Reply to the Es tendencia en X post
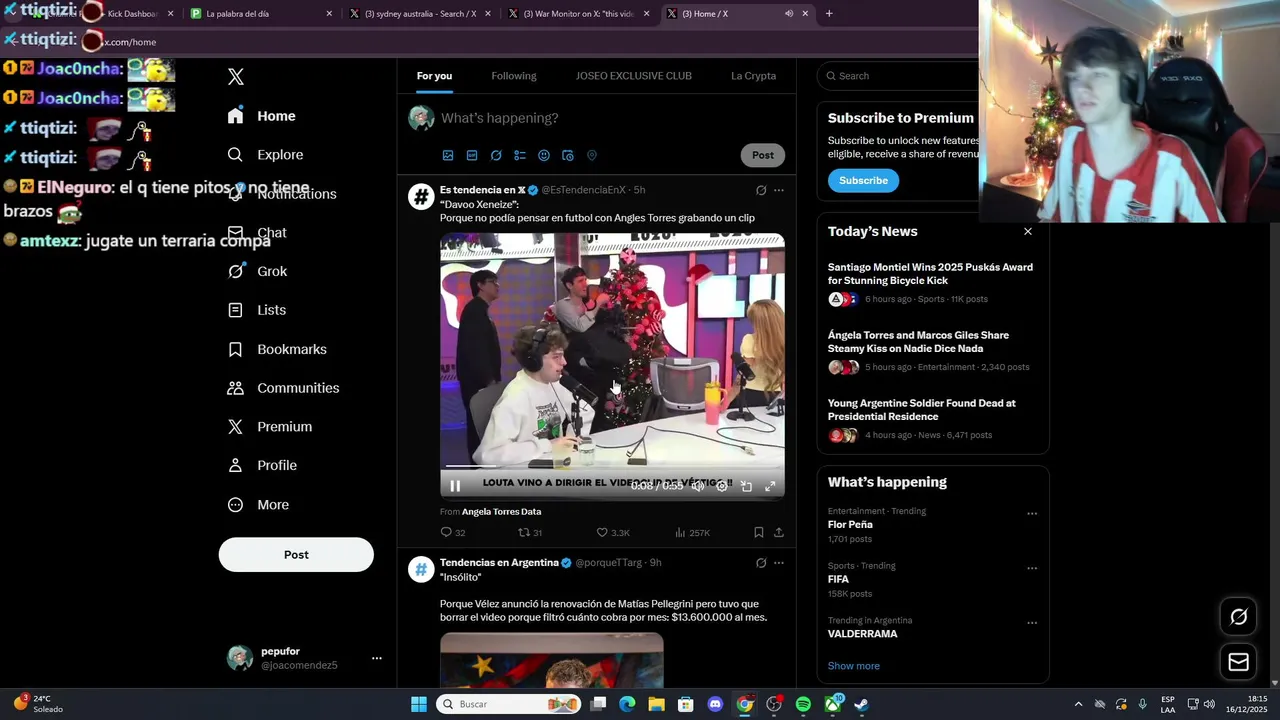 click(x=452, y=533)
